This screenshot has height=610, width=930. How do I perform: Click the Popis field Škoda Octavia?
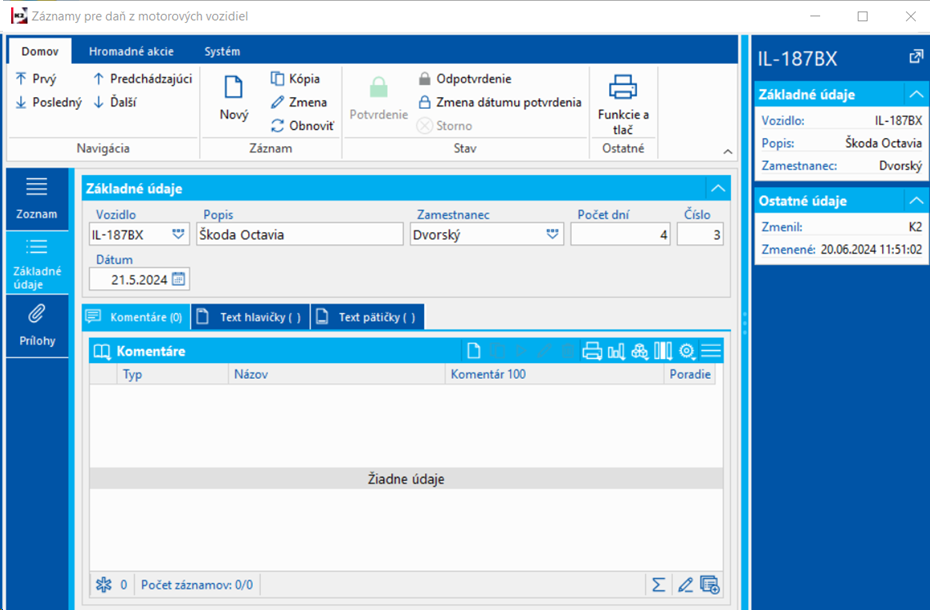coord(300,234)
